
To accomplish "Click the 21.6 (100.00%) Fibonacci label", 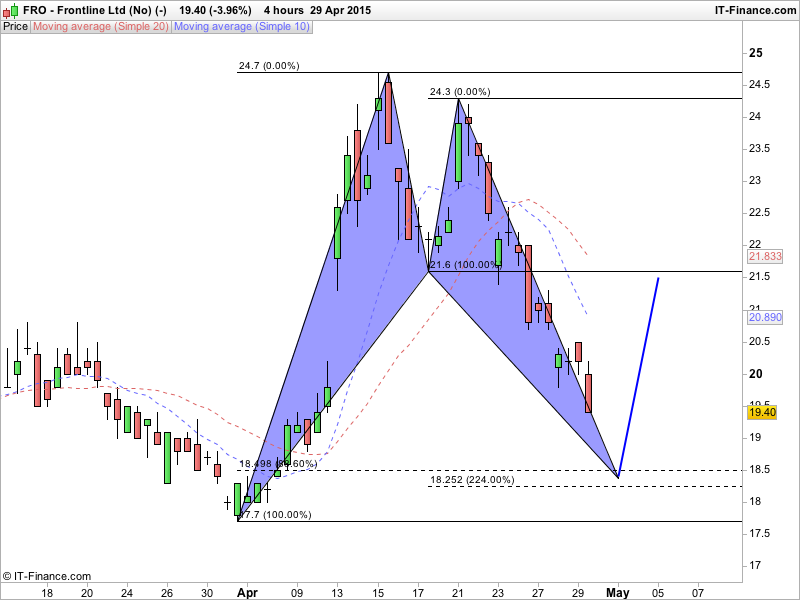I will (465, 264).
